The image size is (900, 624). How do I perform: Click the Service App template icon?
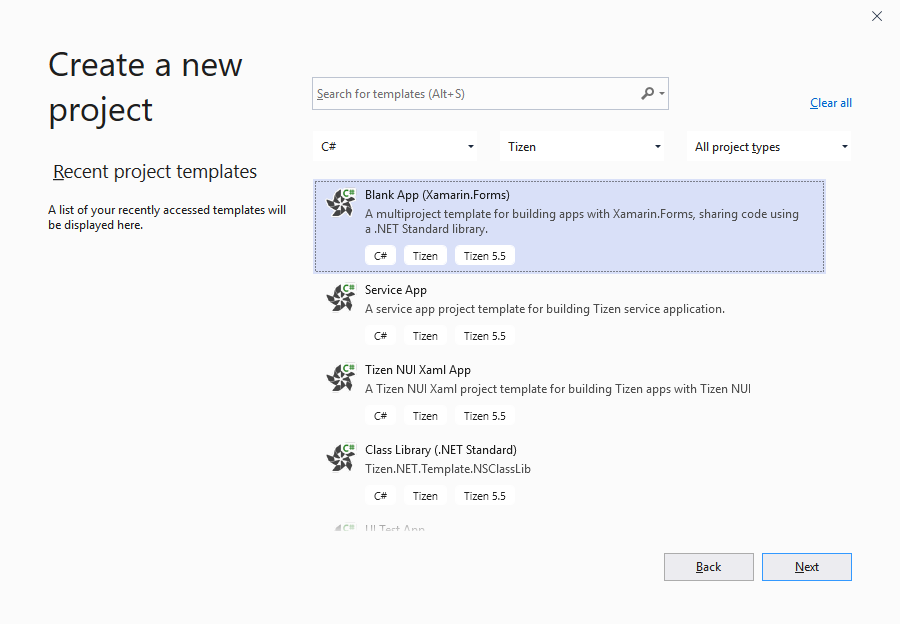tap(341, 298)
